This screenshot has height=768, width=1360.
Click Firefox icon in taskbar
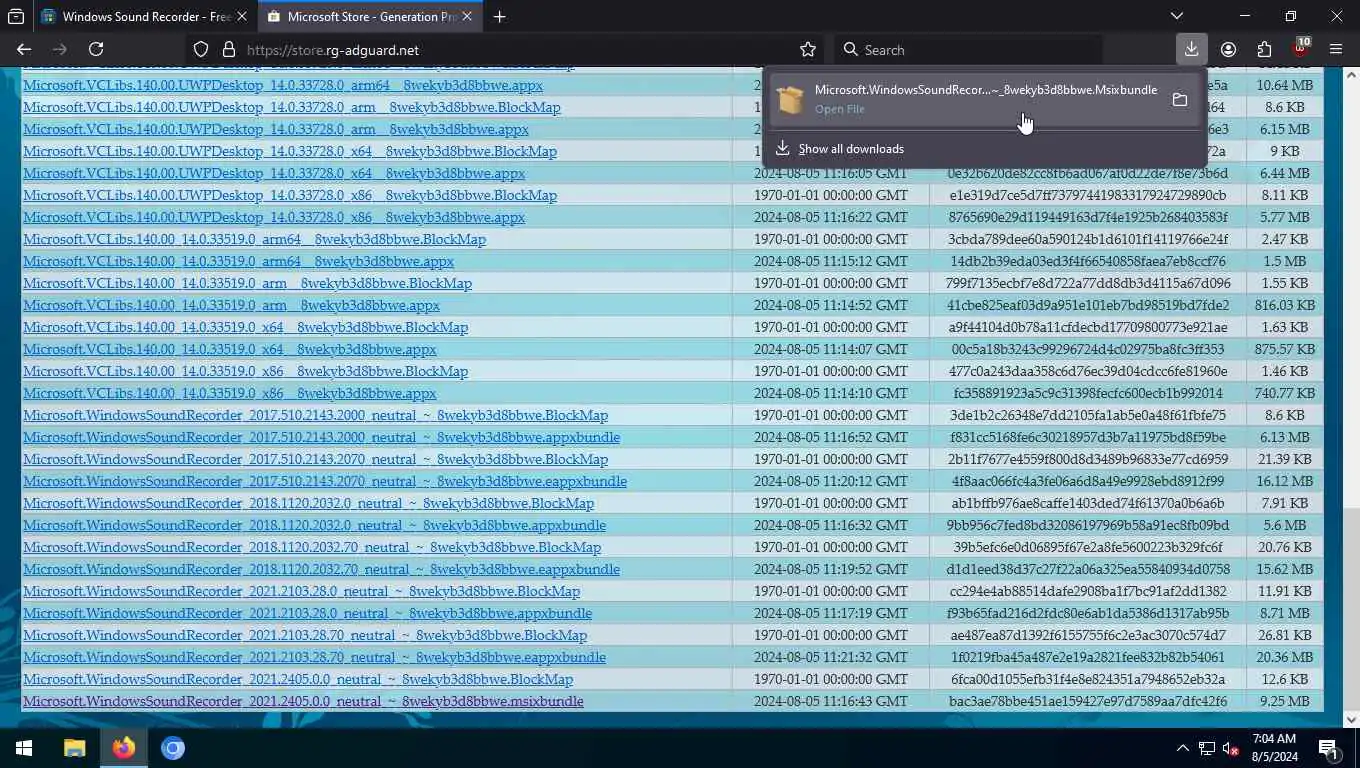(x=124, y=748)
